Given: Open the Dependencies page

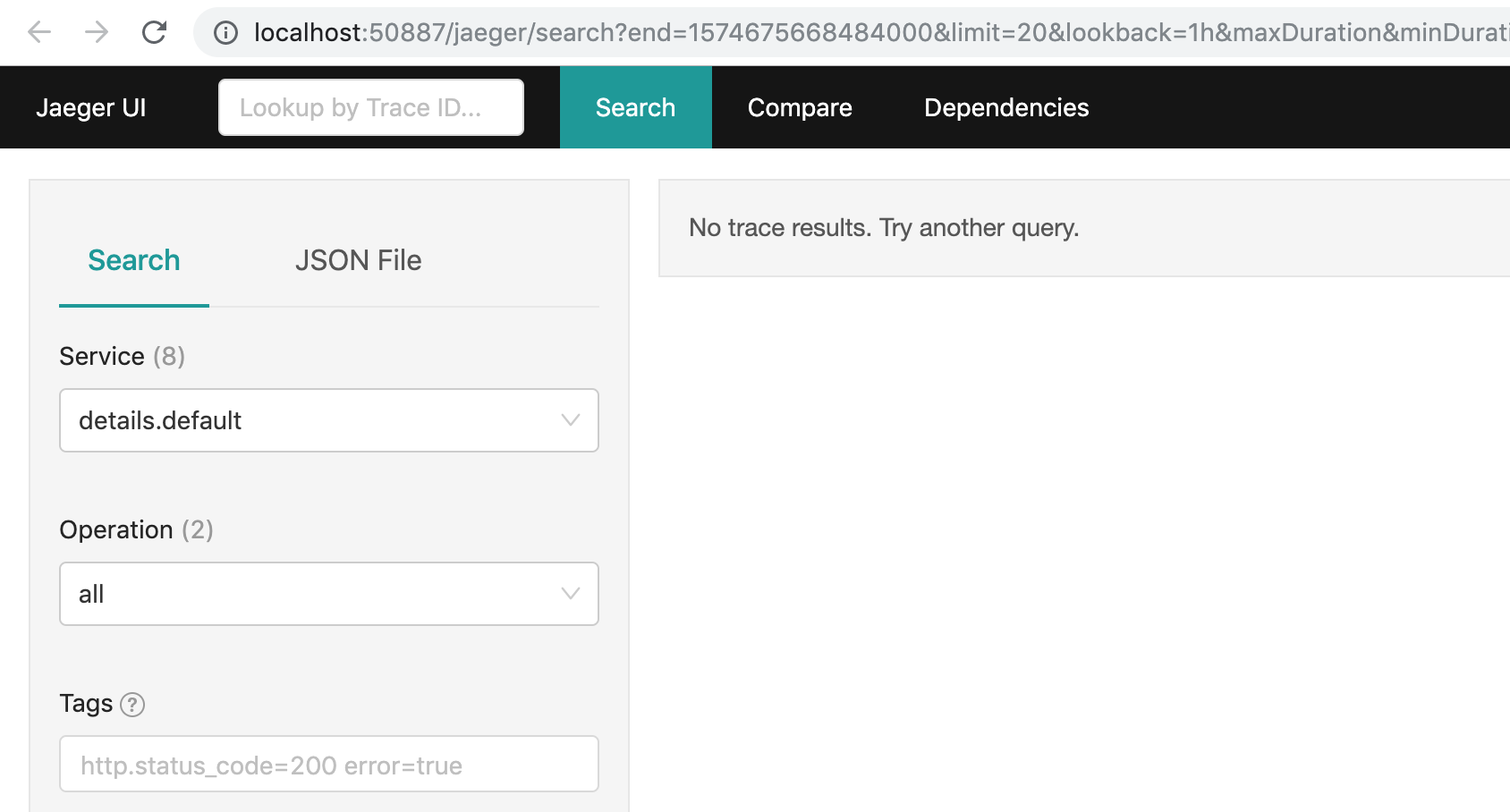Looking at the screenshot, I should (x=1006, y=107).
